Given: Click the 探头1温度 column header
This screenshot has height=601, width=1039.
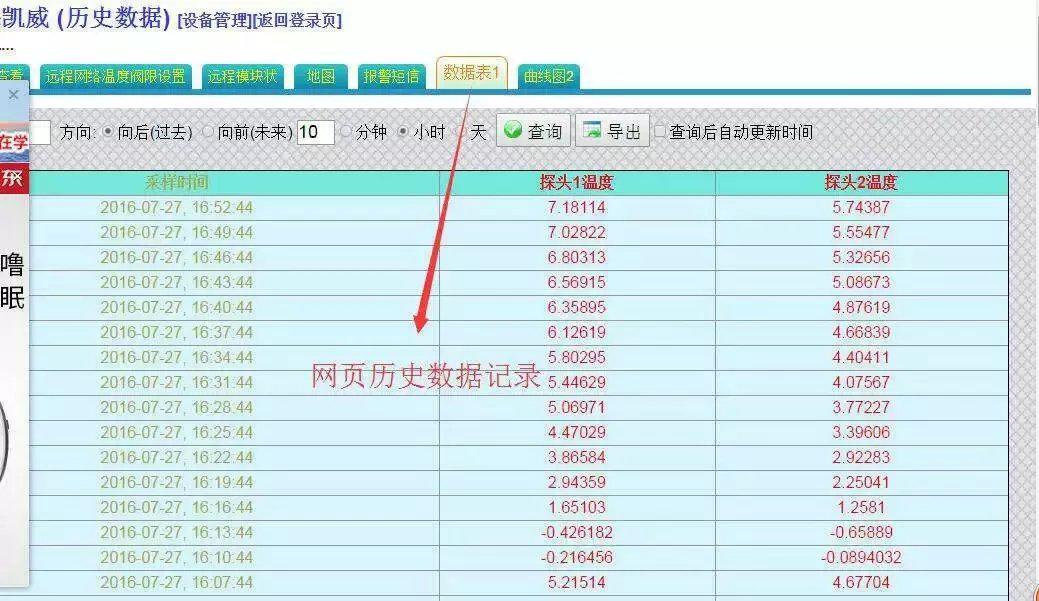Looking at the screenshot, I should click(576, 182).
